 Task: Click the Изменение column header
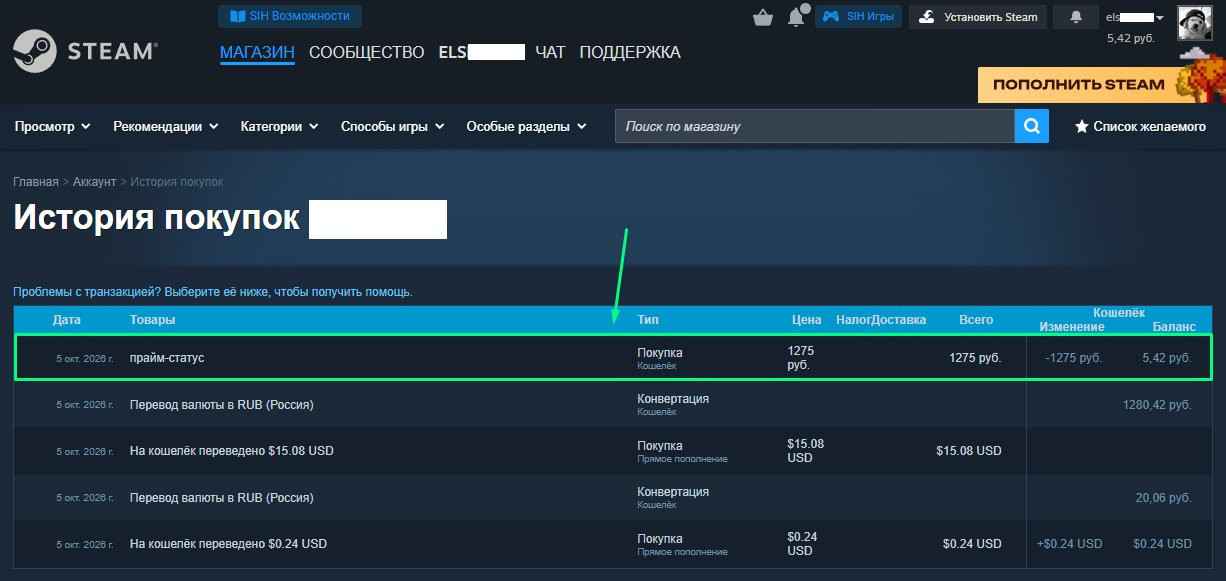[1072, 327]
